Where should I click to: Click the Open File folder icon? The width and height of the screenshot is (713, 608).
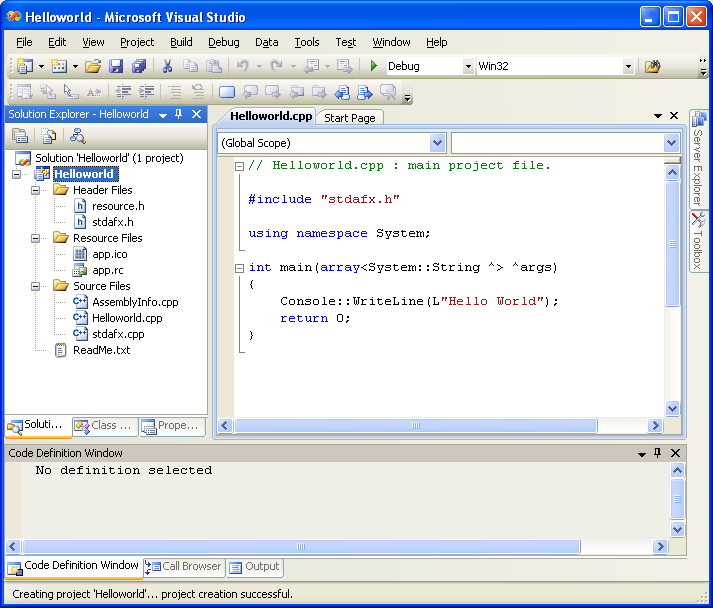pyautogui.click(x=93, y=66)
